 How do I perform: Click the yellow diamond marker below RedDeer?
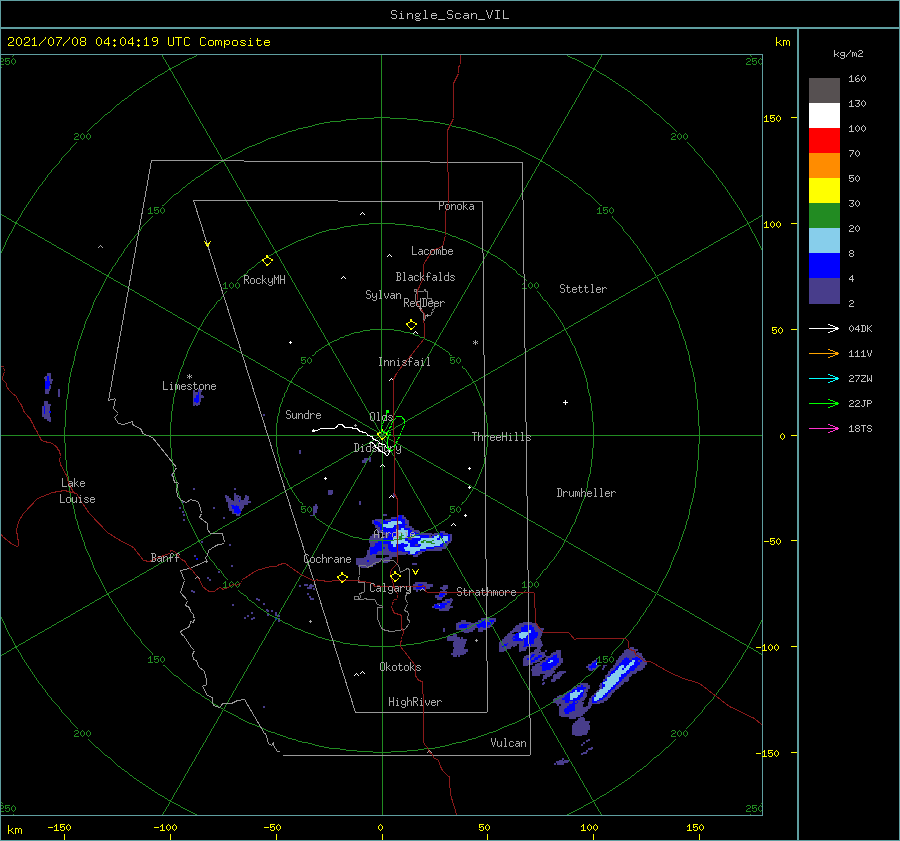pyautogui.click(x=411, y=324)
